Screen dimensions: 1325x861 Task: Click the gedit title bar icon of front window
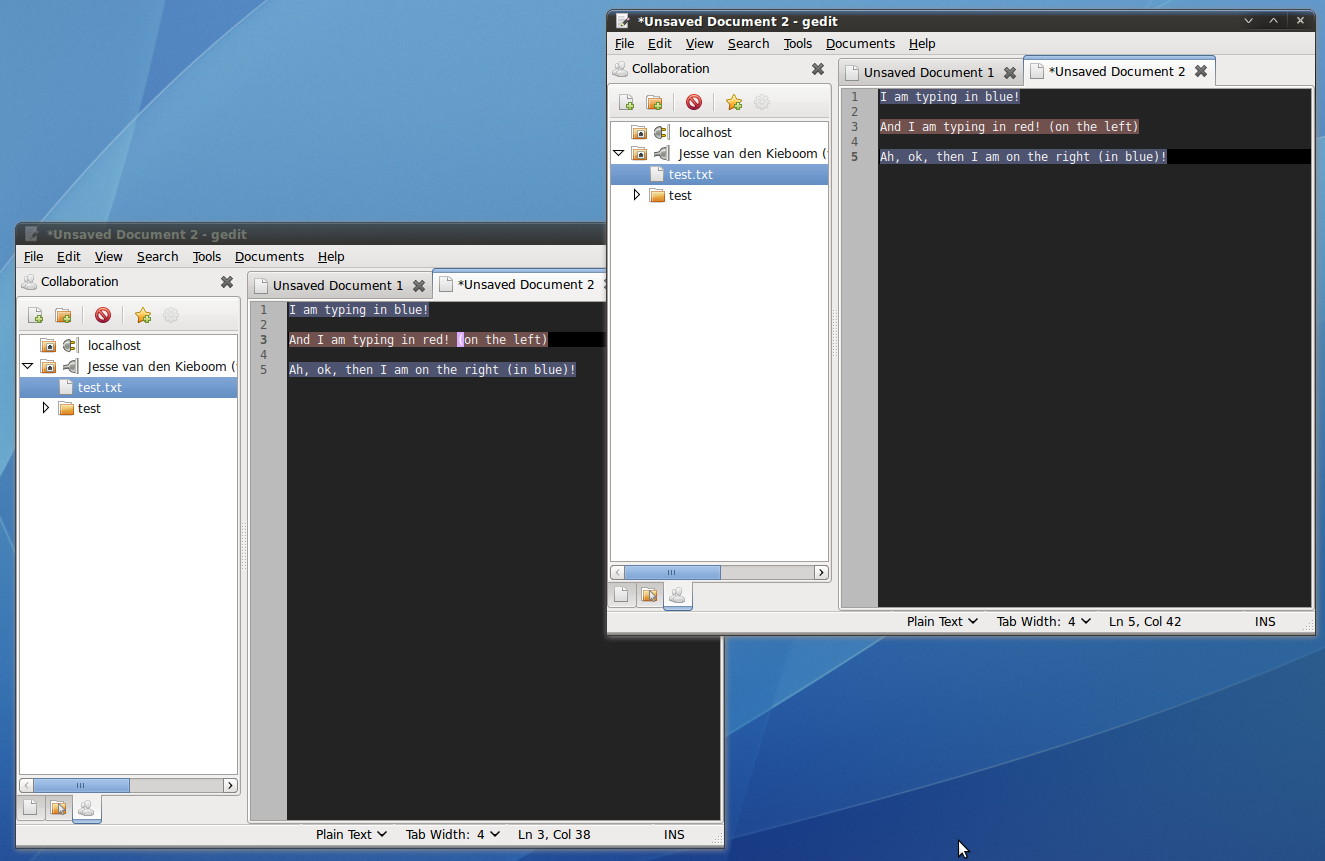(622, 21)
